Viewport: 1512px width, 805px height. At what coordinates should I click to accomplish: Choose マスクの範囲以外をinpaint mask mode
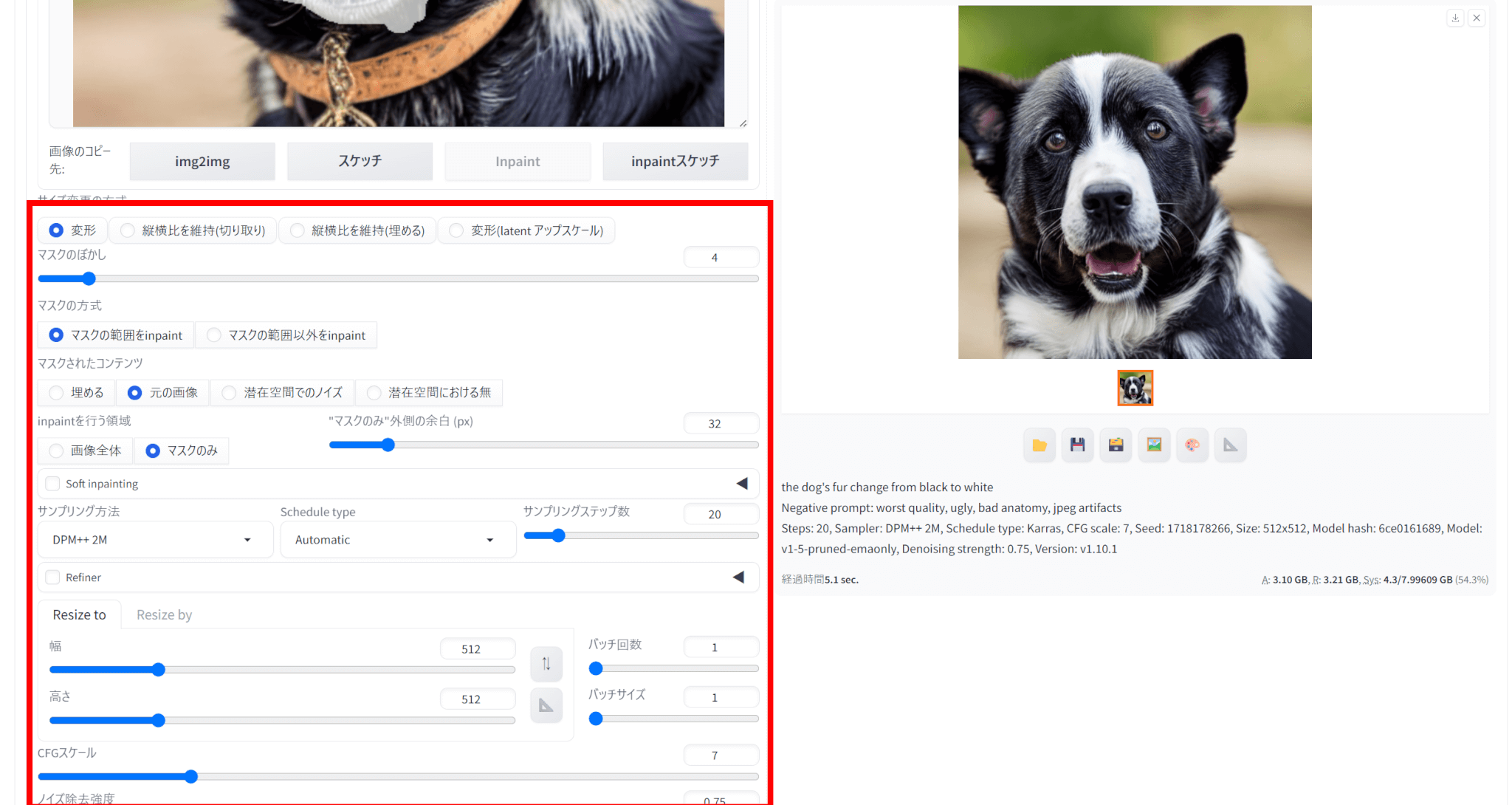[x=286, y=335]
